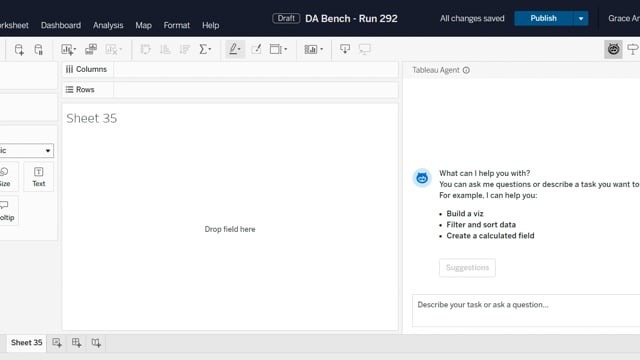
Task: Open the mark type dropdown
Action: (26, 151)
